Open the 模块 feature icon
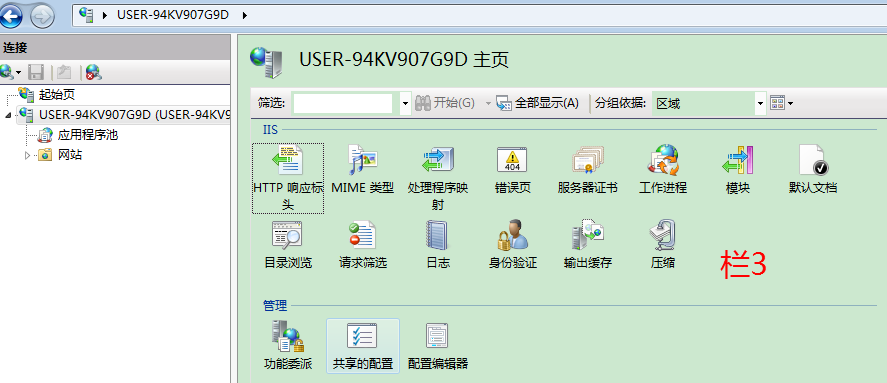The height and width of the screenshot is (383, 887). click(738, 160)
